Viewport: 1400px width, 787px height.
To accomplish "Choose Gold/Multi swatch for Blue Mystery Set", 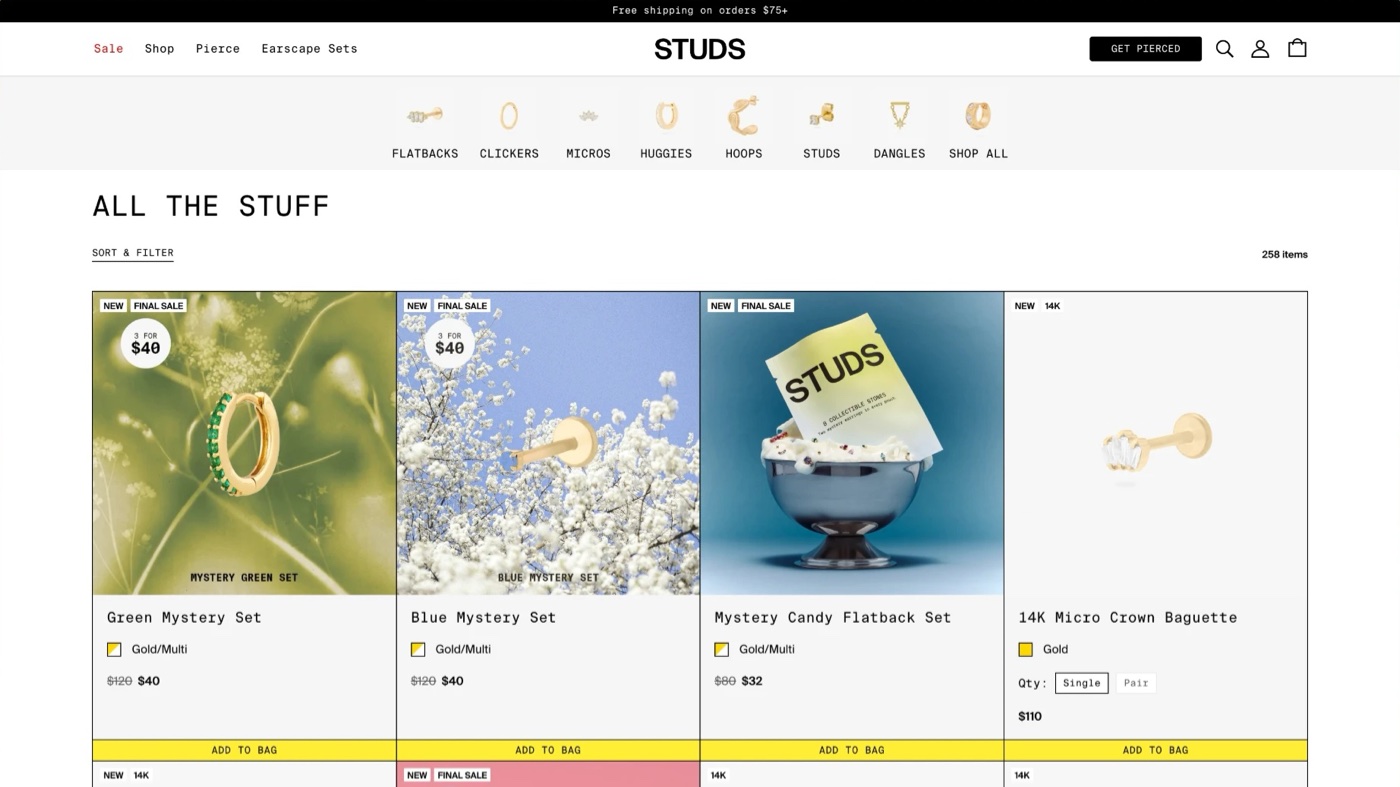I will 418,650.
